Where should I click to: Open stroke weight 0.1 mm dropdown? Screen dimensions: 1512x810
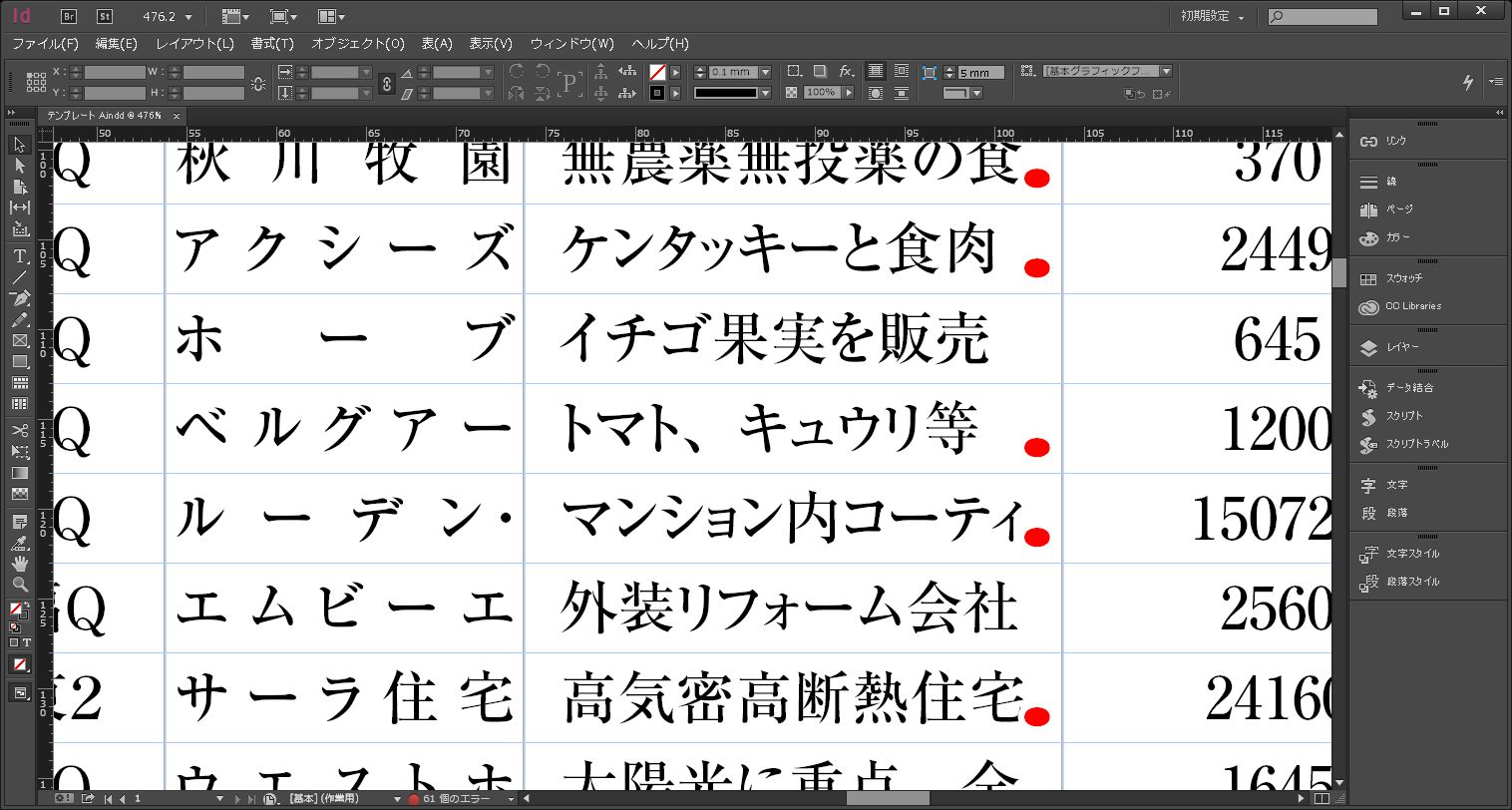765,72
